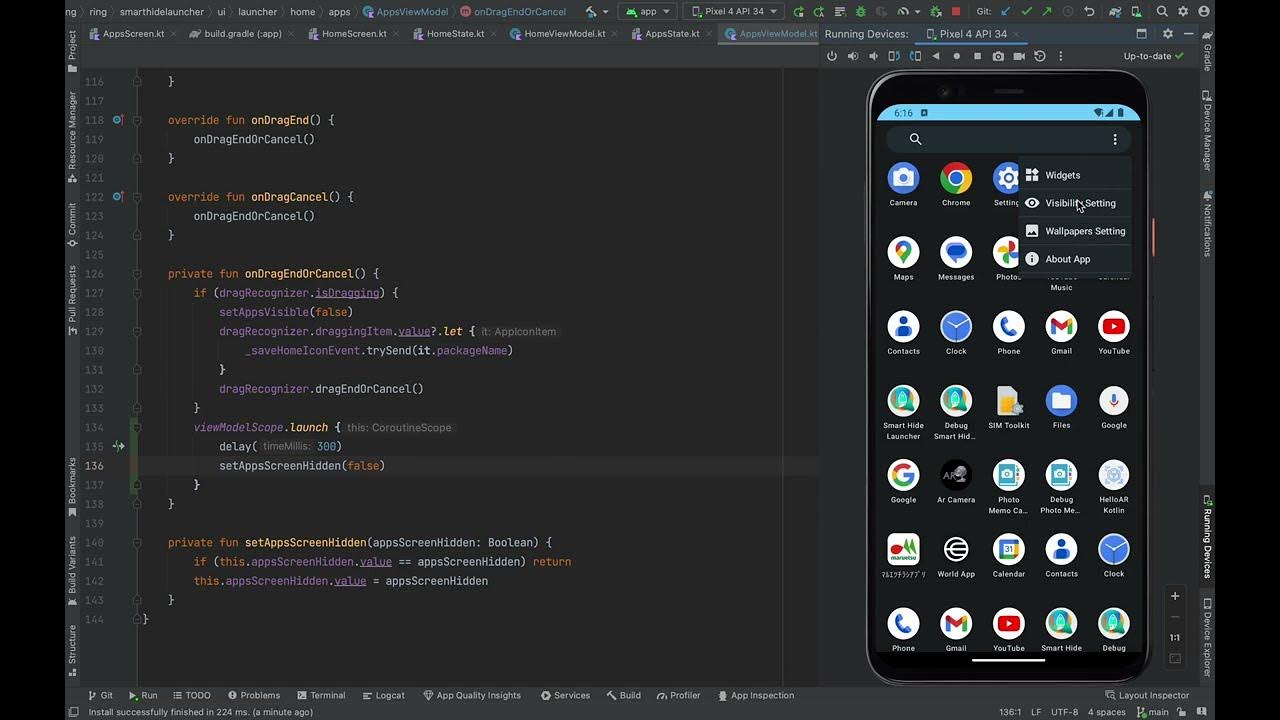Choose Wallpapers Setting in popup menu
Viewport: 1280px width, 720px height.
coord(1075,231)
